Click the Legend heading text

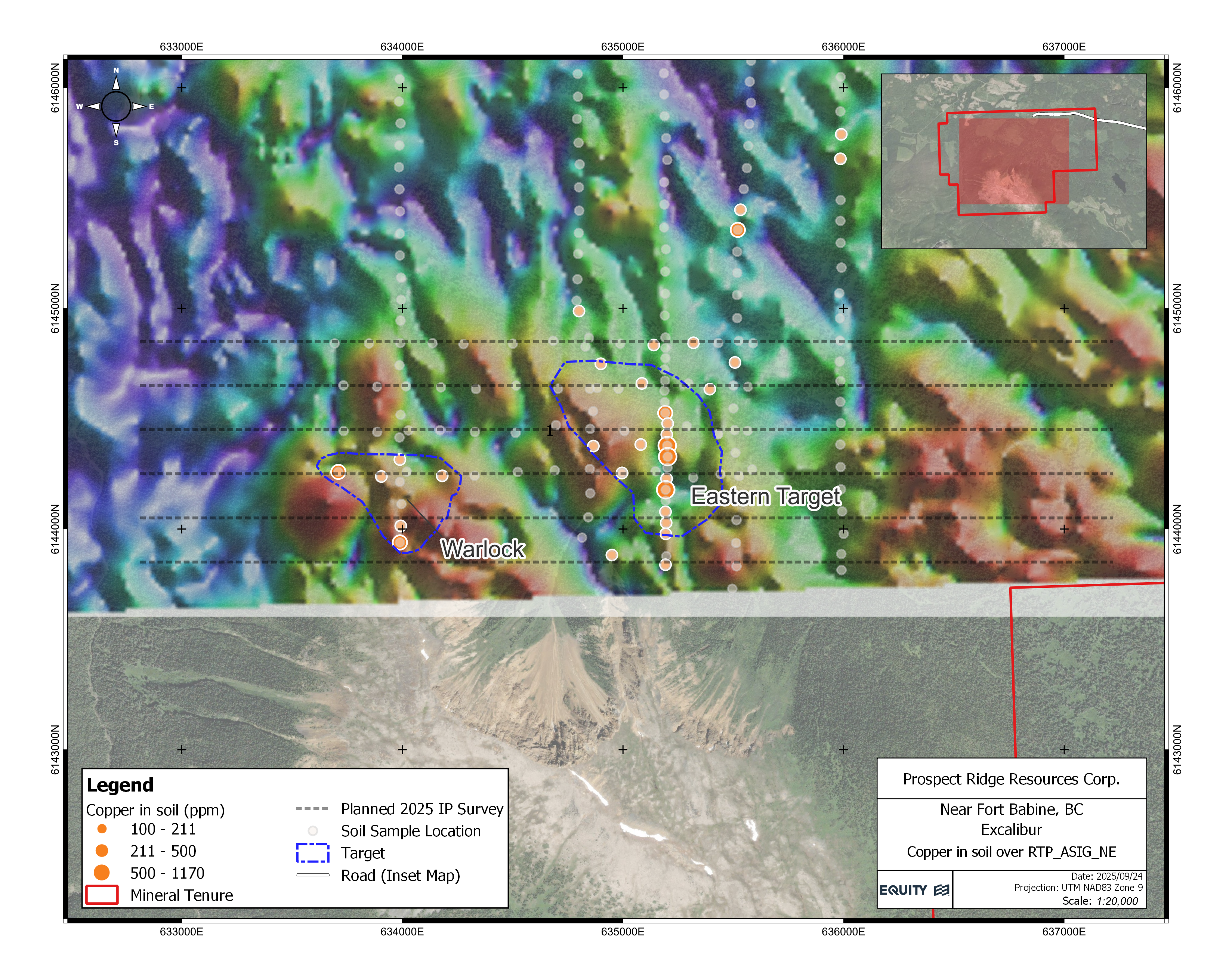pyautogui.click(x=120, y=785)
